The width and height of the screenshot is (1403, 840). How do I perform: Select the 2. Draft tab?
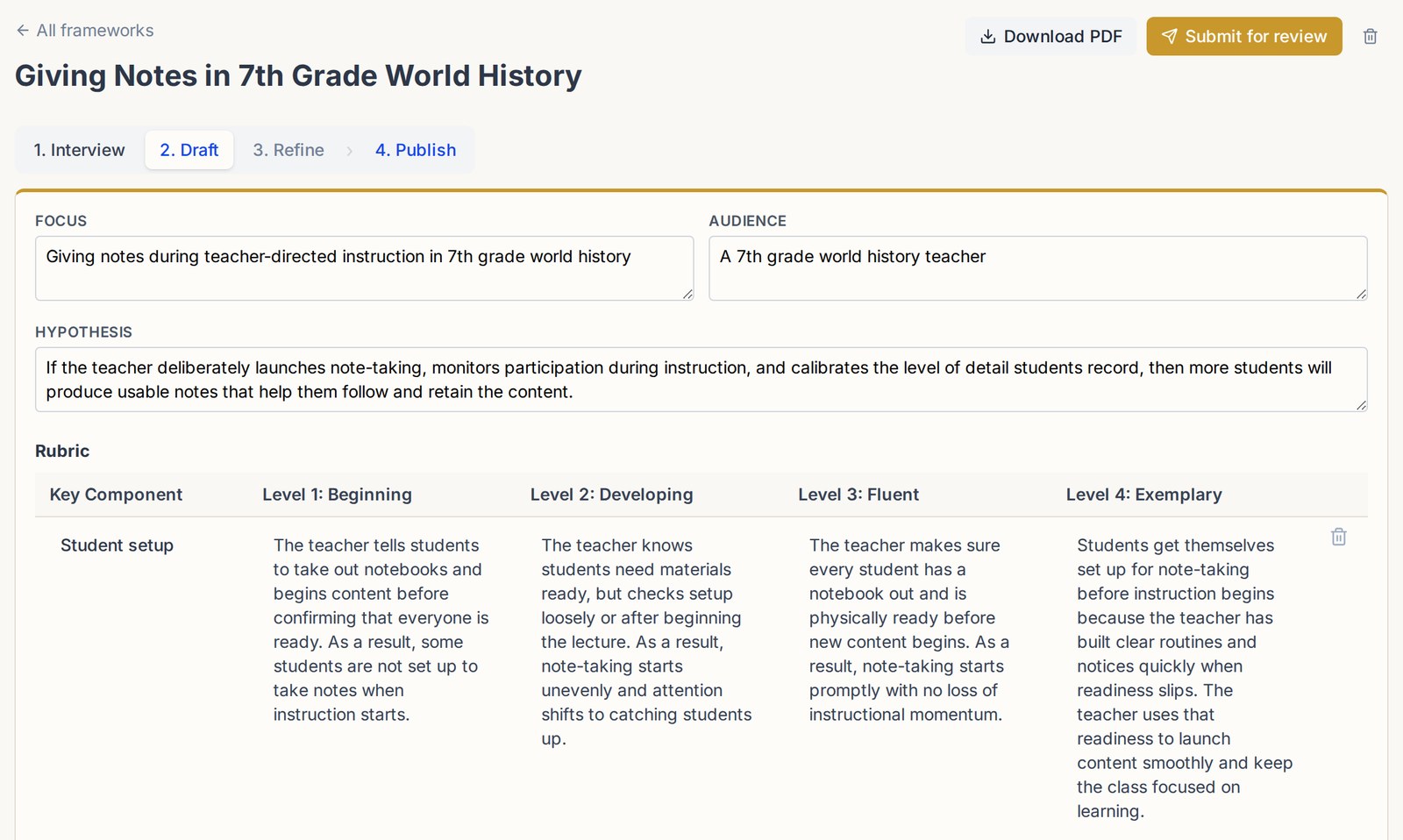coord(189,150)
